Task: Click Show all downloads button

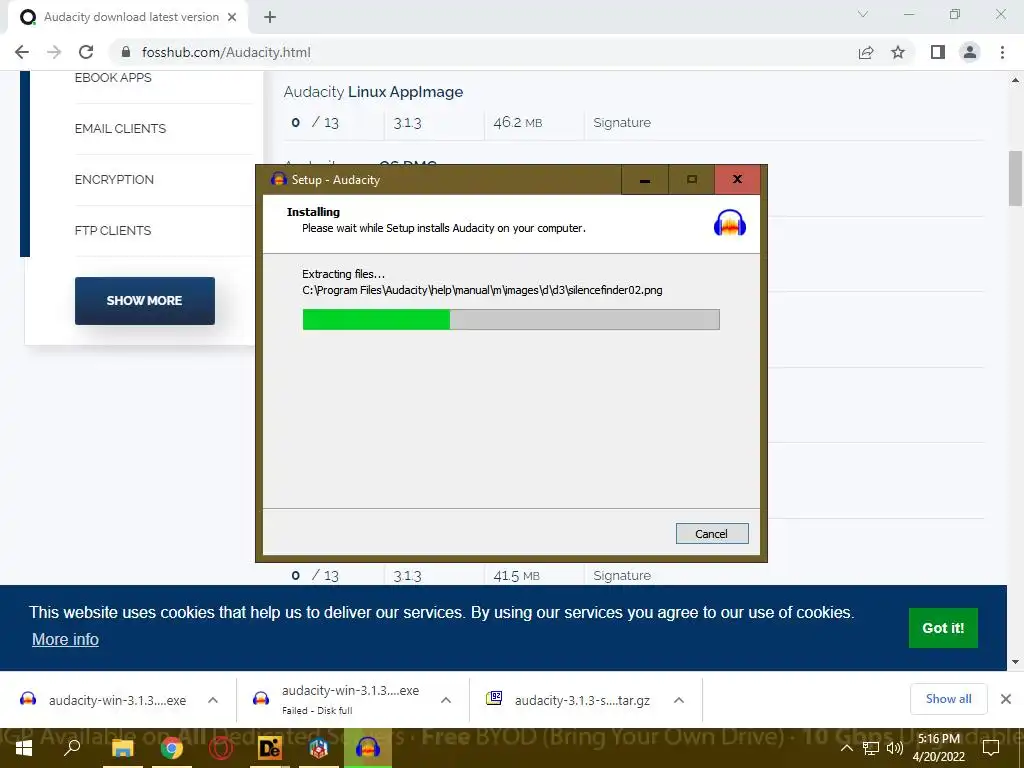Action: coord(948,699)
